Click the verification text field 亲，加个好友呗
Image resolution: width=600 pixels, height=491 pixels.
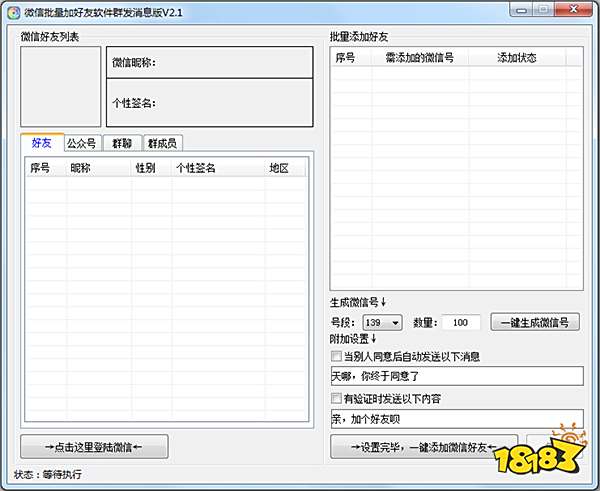(457, 419)
